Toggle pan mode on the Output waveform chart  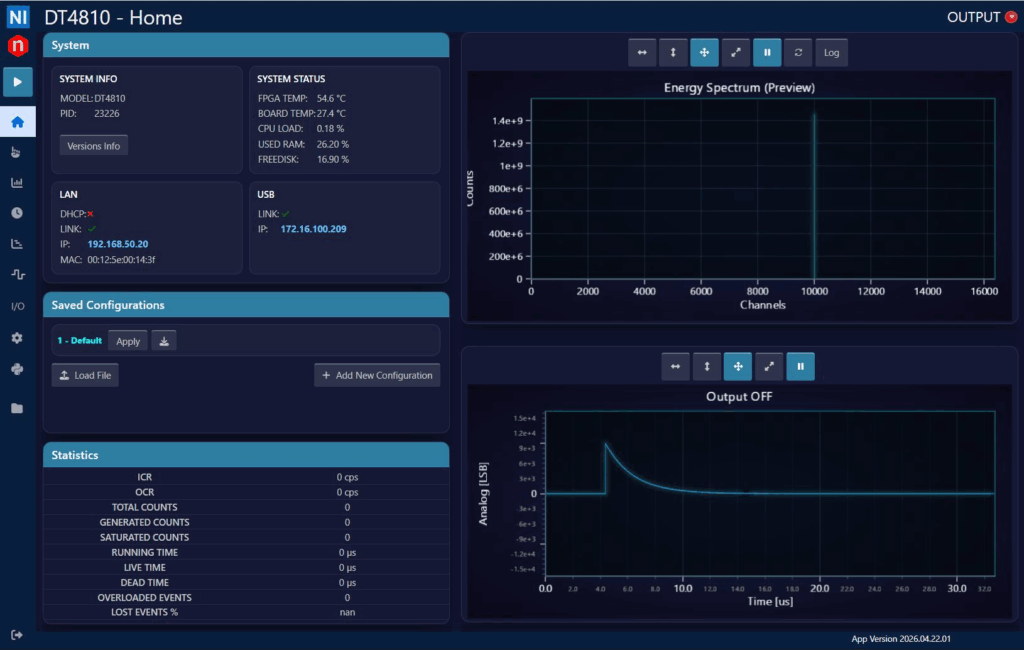738,366
